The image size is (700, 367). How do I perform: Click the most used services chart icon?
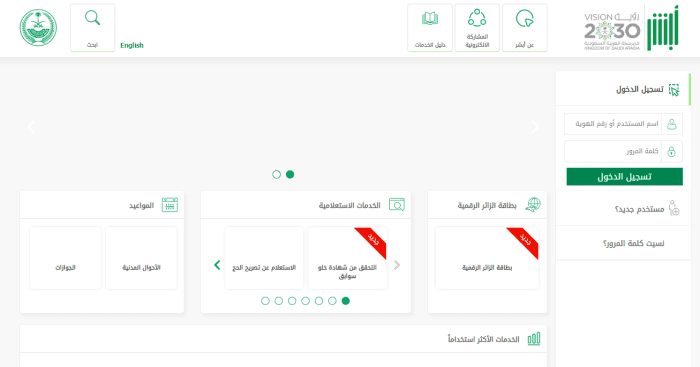534,339
